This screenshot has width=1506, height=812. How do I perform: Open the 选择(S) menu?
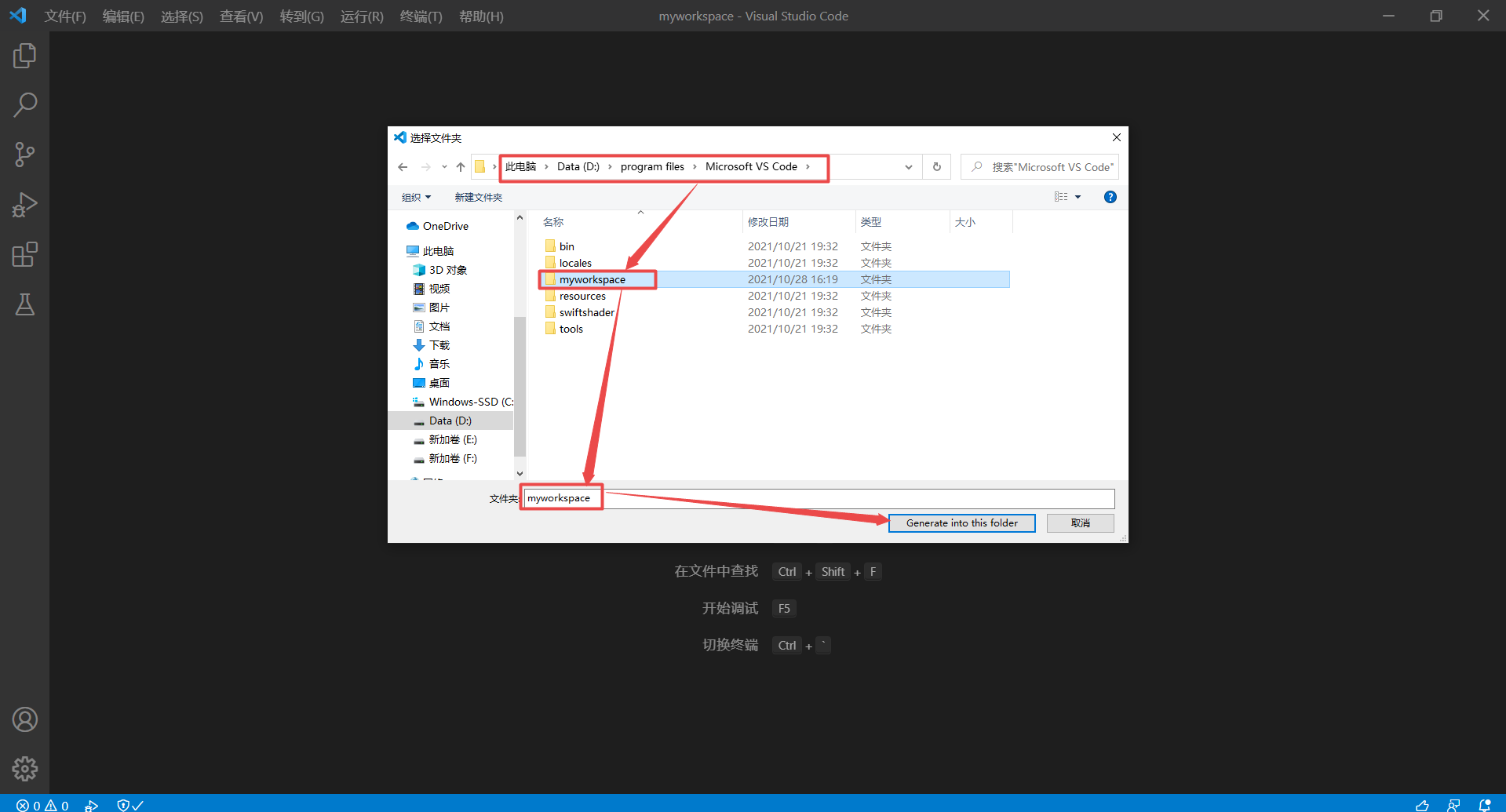pyautogui.click(x=181, y=16)
